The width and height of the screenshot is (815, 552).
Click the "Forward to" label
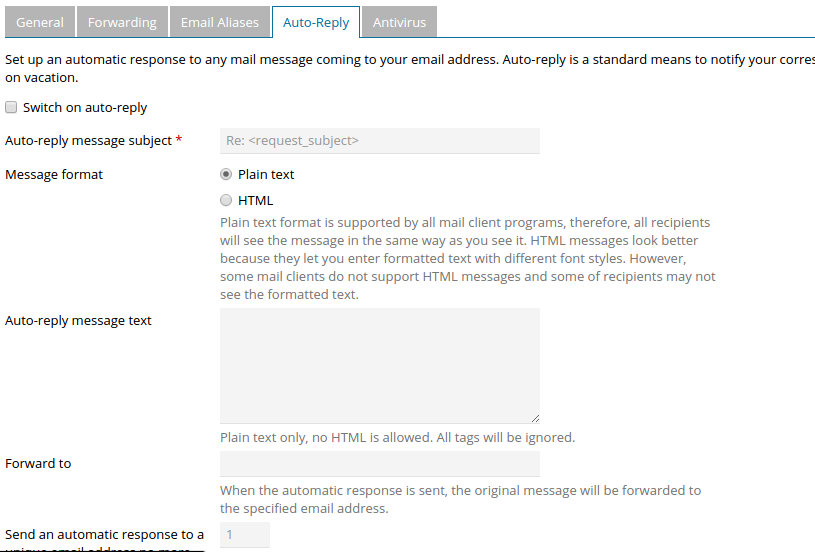[x=38, y=464]
